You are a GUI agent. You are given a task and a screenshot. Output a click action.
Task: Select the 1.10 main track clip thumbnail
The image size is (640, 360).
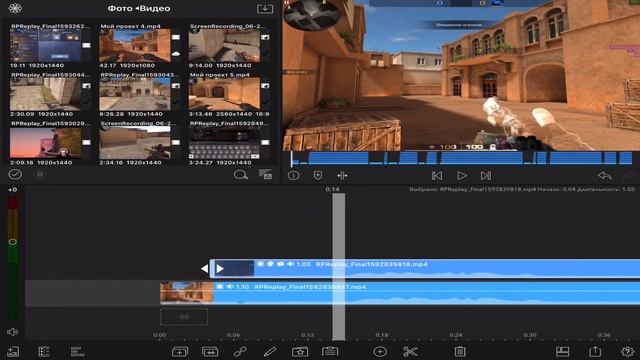point(187,293)
